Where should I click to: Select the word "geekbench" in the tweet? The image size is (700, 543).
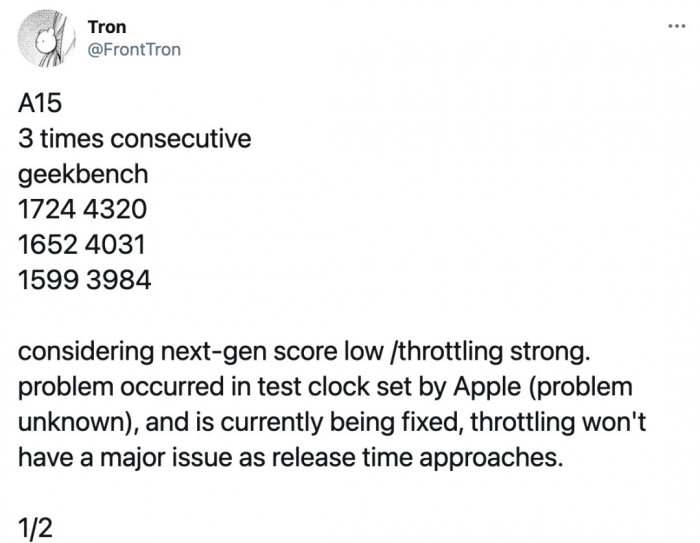[x=83, y=174]
